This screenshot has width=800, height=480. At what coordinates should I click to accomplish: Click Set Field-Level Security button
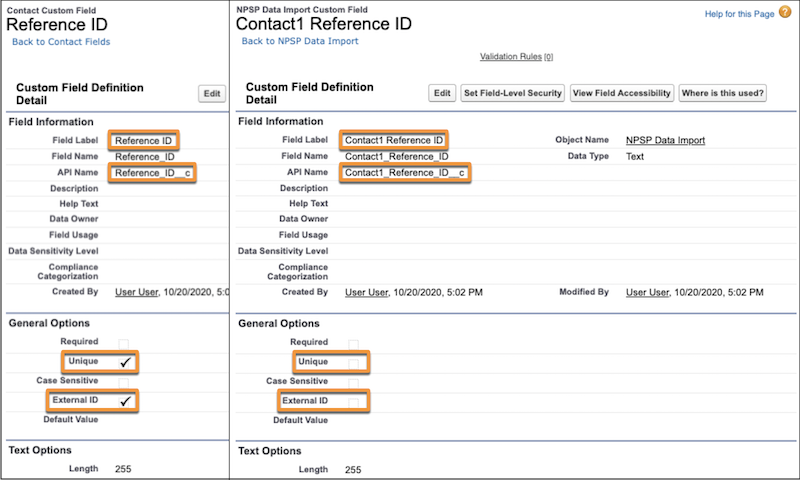[513, 93]
